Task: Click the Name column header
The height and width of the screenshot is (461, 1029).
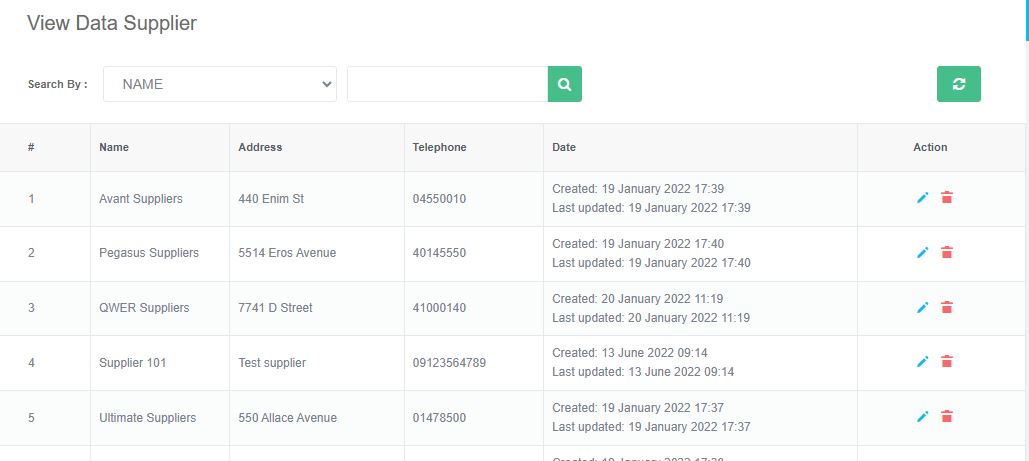Action: pyautogui.click(x=114, y=147)
